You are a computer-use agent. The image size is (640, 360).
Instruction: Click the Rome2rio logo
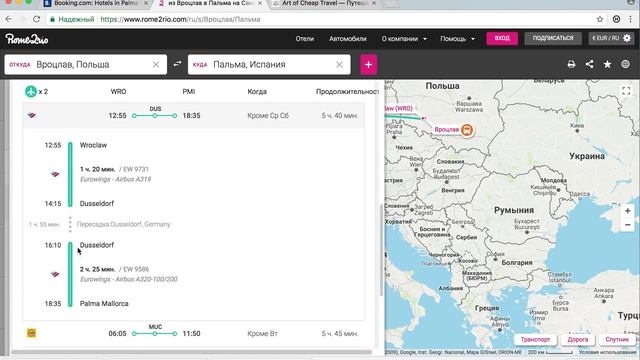coord(27,39)
